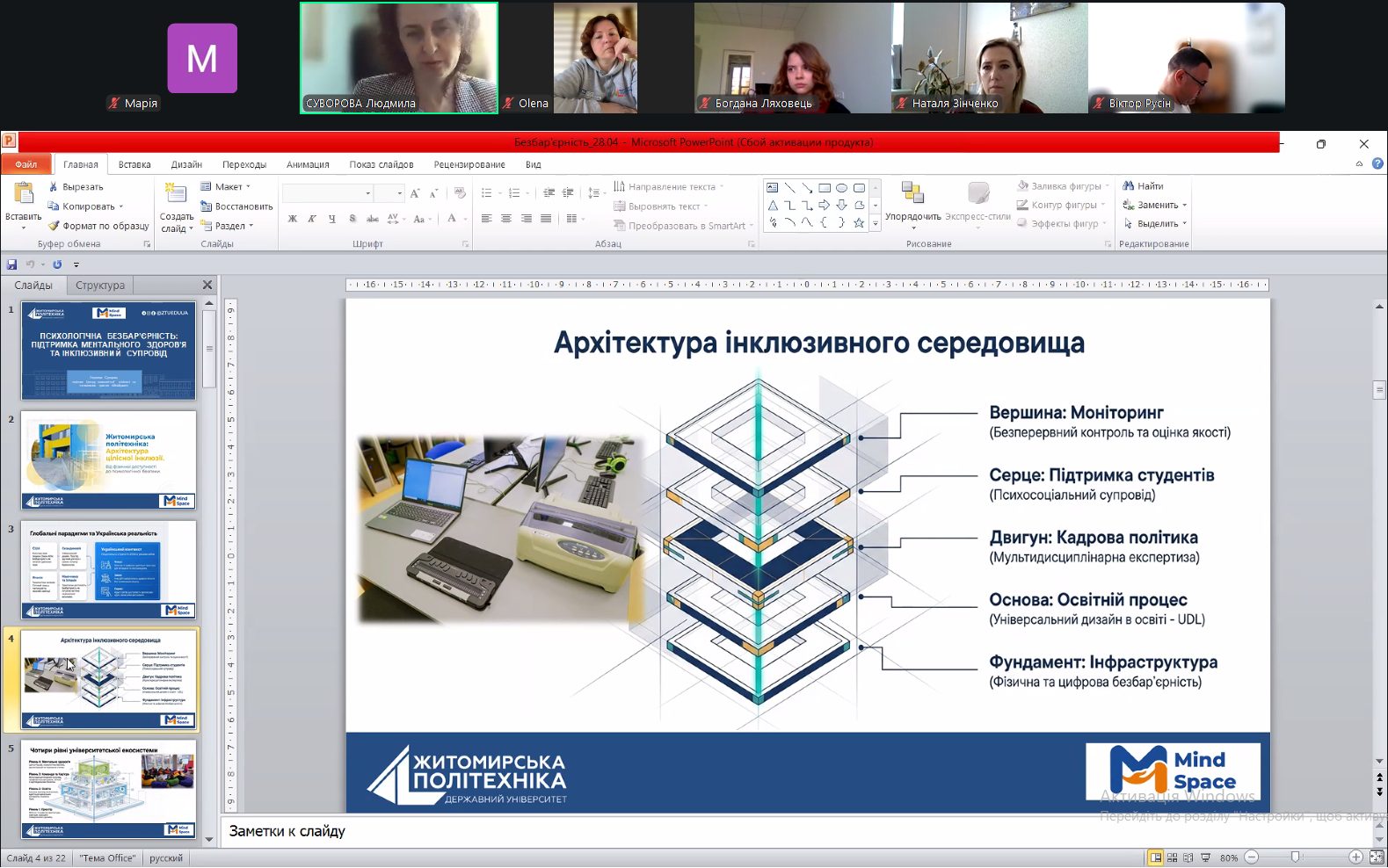Open the Макет (Layout) dropdown
The image size is (1388, 868).
(228, 187)
